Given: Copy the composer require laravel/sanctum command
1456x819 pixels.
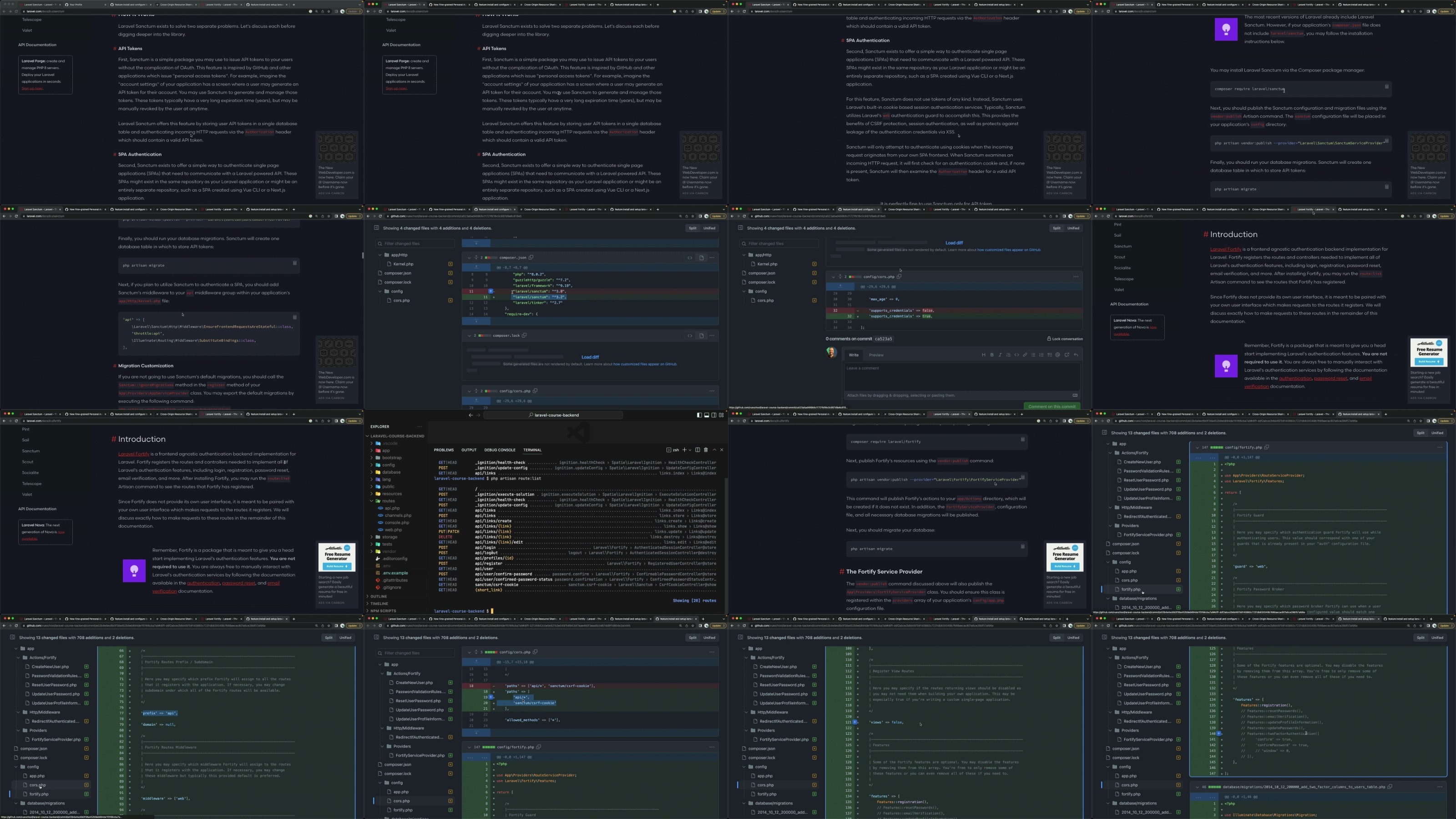Looking at the screenshot, I should pos(1386,86).
